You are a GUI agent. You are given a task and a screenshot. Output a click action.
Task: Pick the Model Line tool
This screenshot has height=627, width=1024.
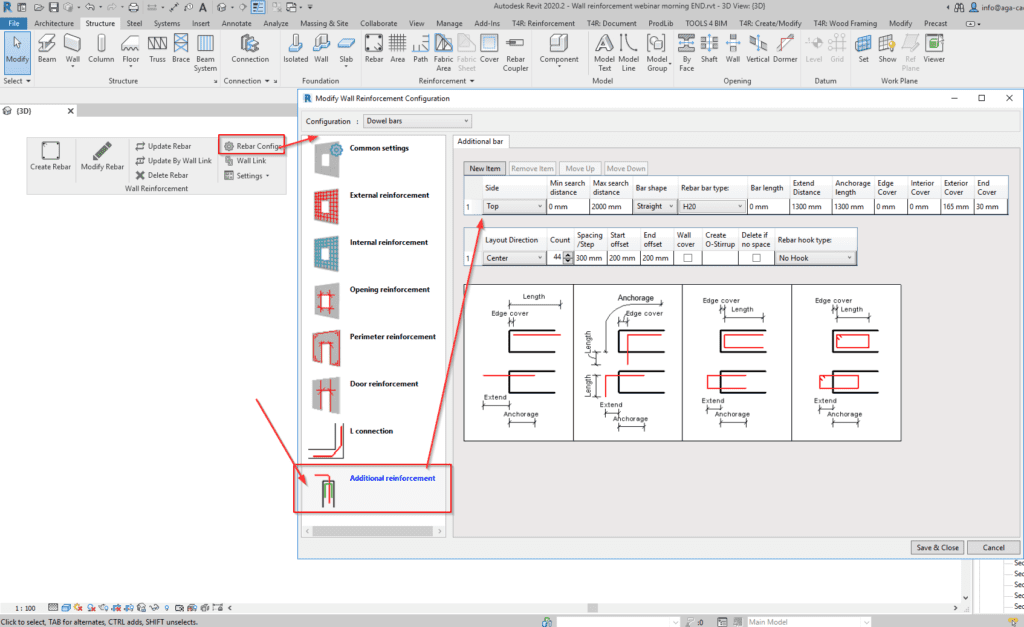(628, 53)
